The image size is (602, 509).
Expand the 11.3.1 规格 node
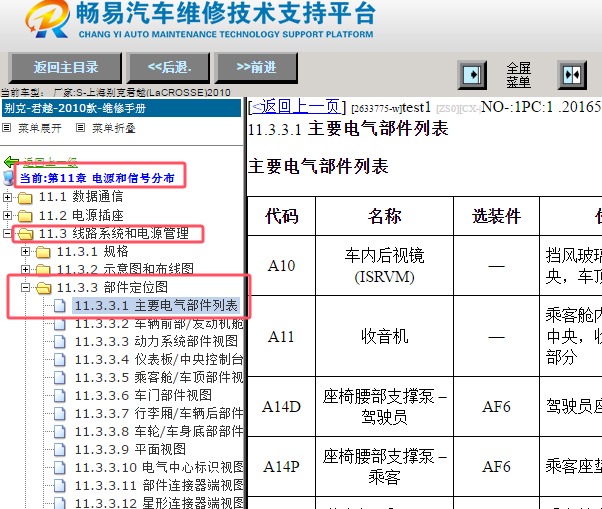coord(25,251)
